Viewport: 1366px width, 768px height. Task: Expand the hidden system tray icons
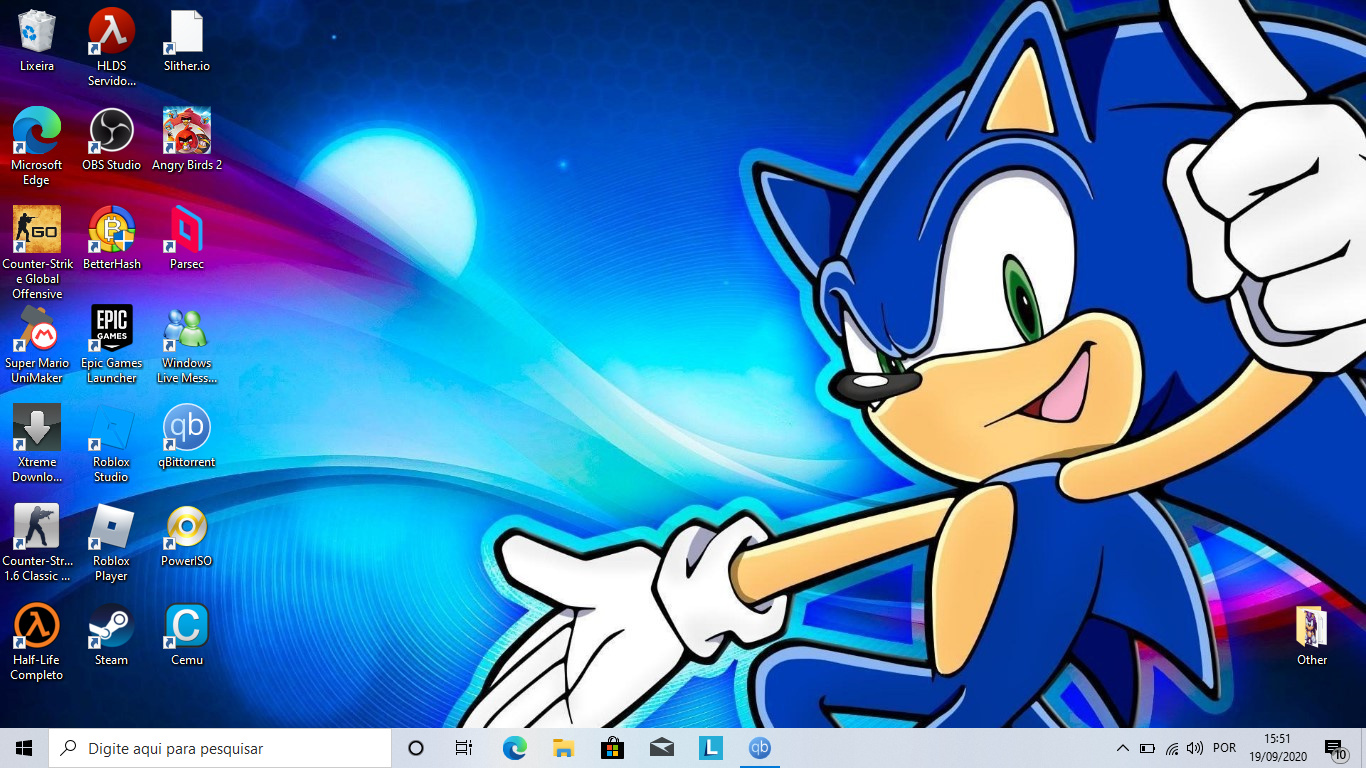(x=1122, y=748)
